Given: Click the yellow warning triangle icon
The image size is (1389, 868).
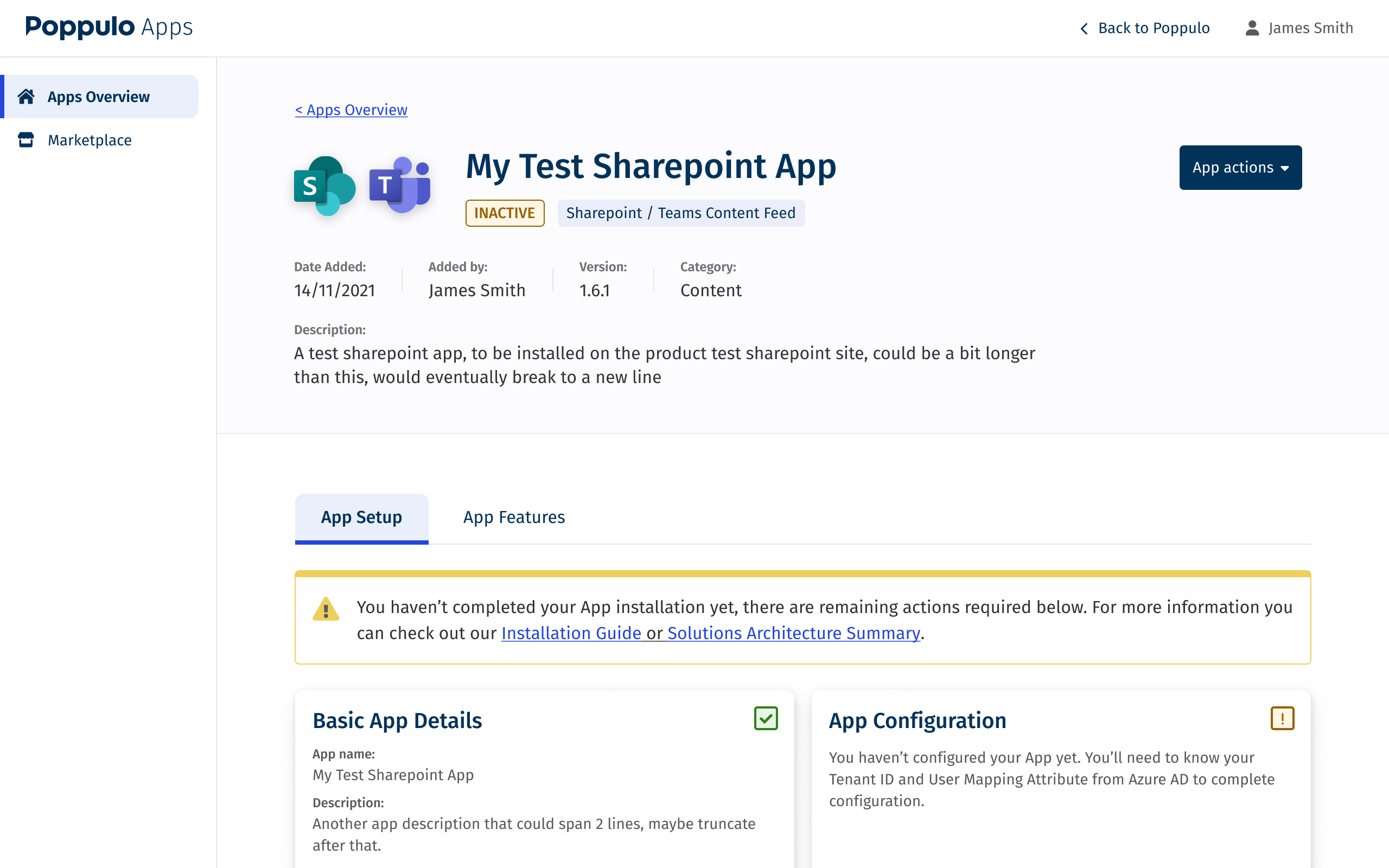Looking at the screenshot, I should [326, 609].
